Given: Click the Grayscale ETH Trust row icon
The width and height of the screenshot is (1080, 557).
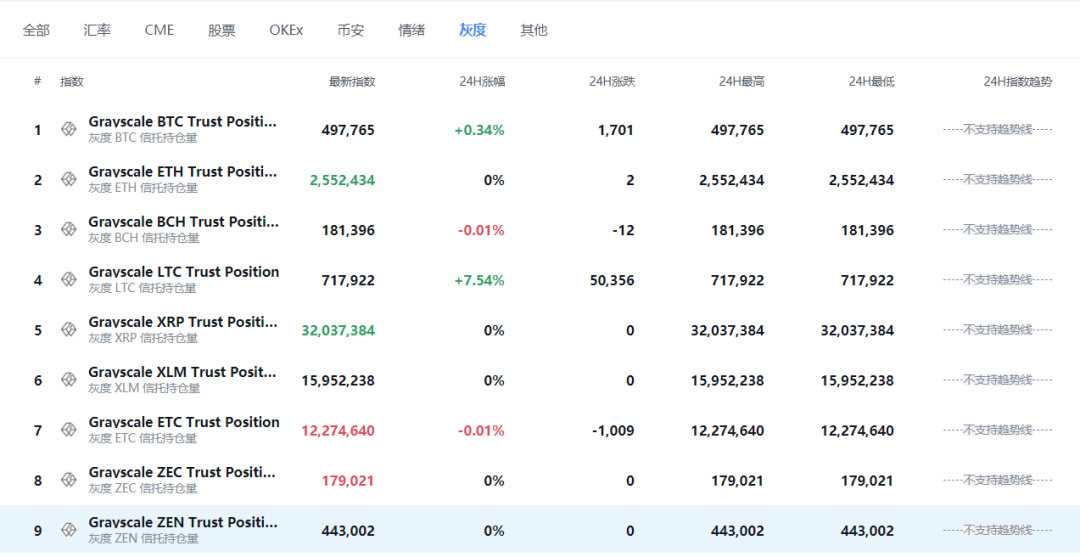Looking at the screenshot, I should coord(69,179).
